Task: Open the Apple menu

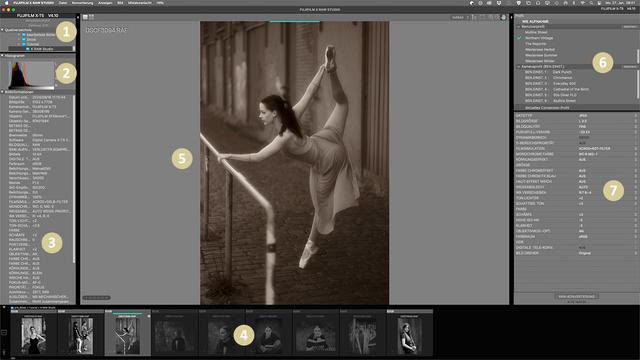Action: (x=6, y=3)
